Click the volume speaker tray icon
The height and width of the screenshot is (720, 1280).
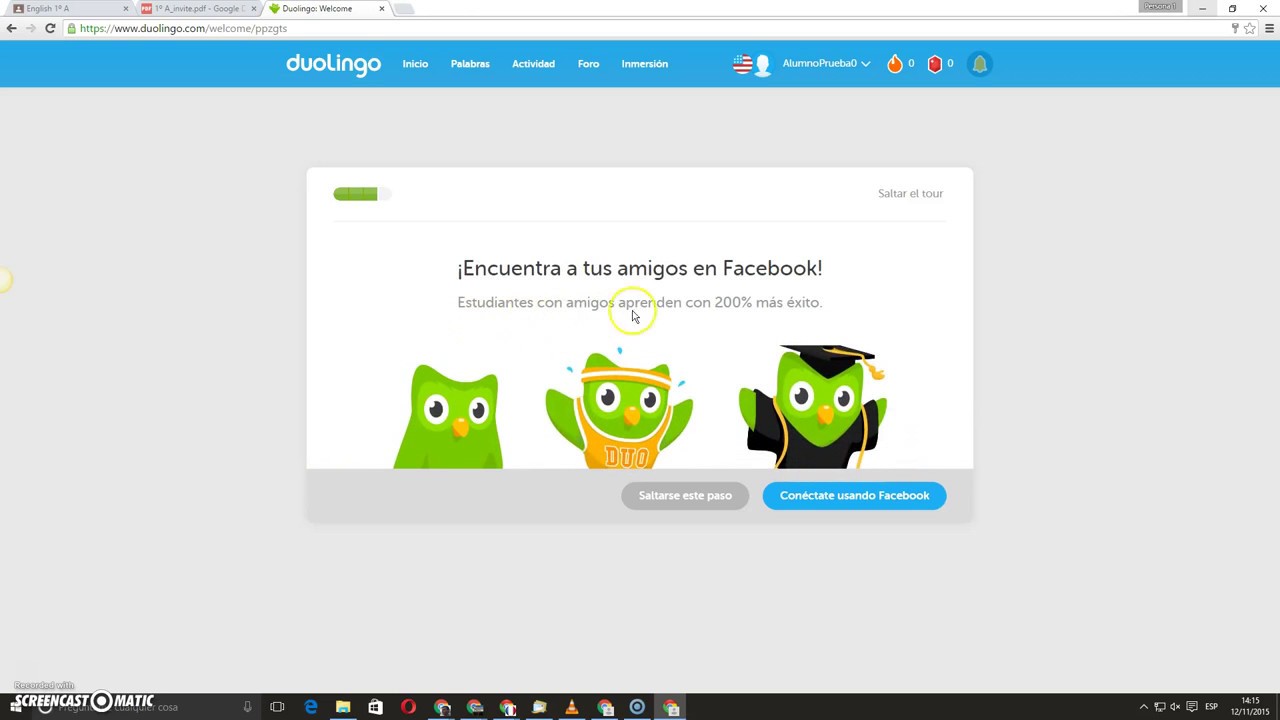[1176, 707]
